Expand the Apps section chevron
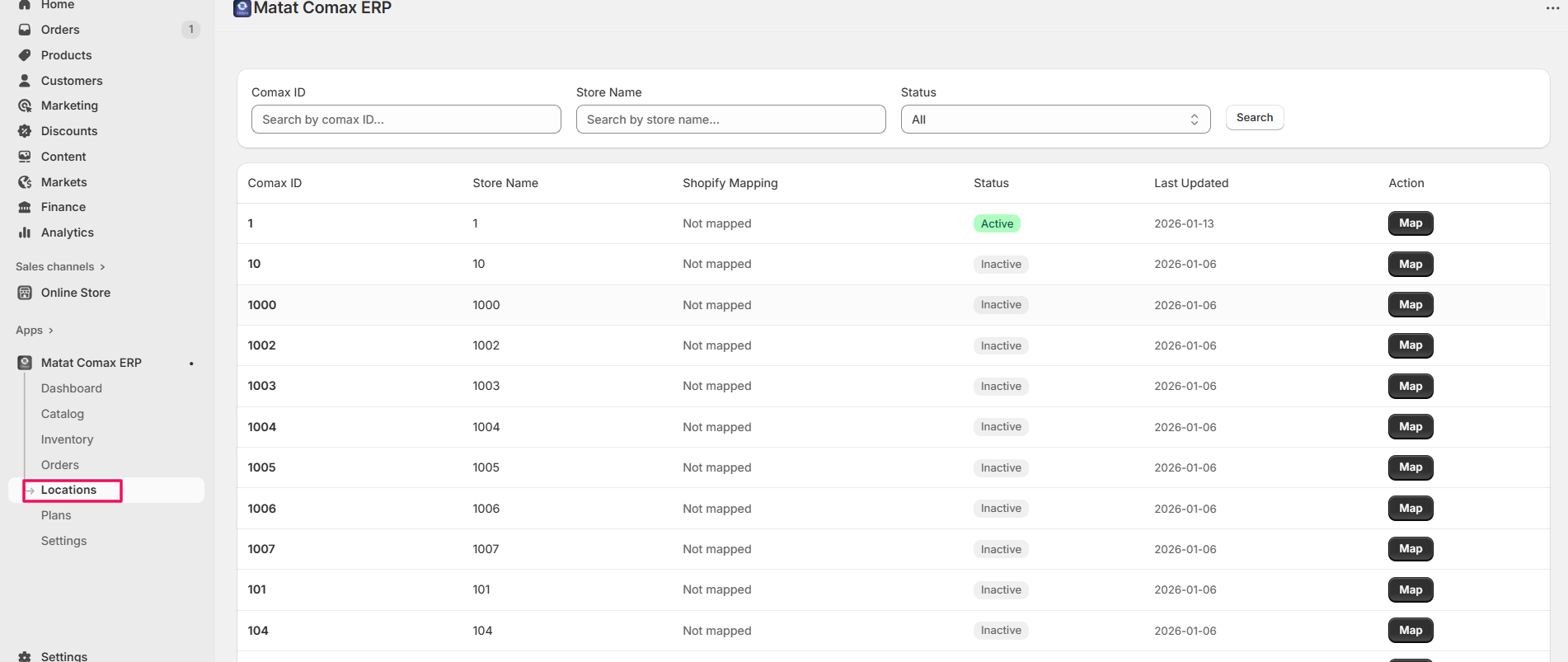The image size is (1568, 662). tap(50, 331)
